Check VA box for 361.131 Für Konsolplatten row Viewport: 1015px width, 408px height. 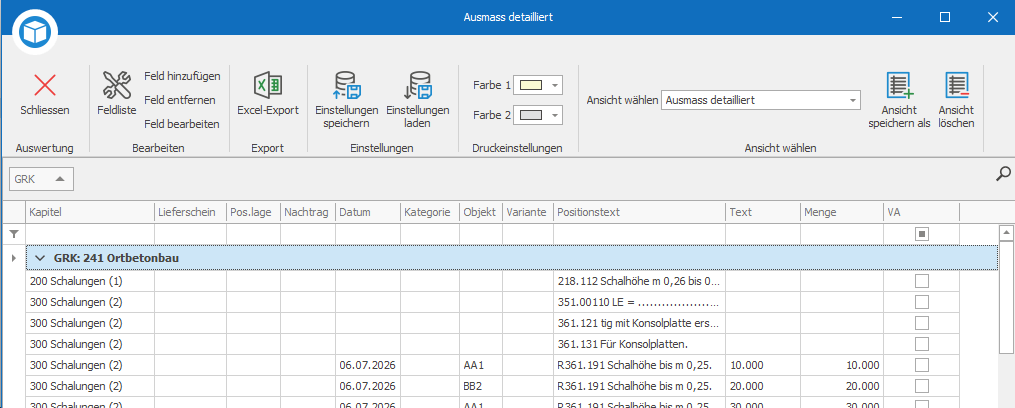(x=922, y=343)
